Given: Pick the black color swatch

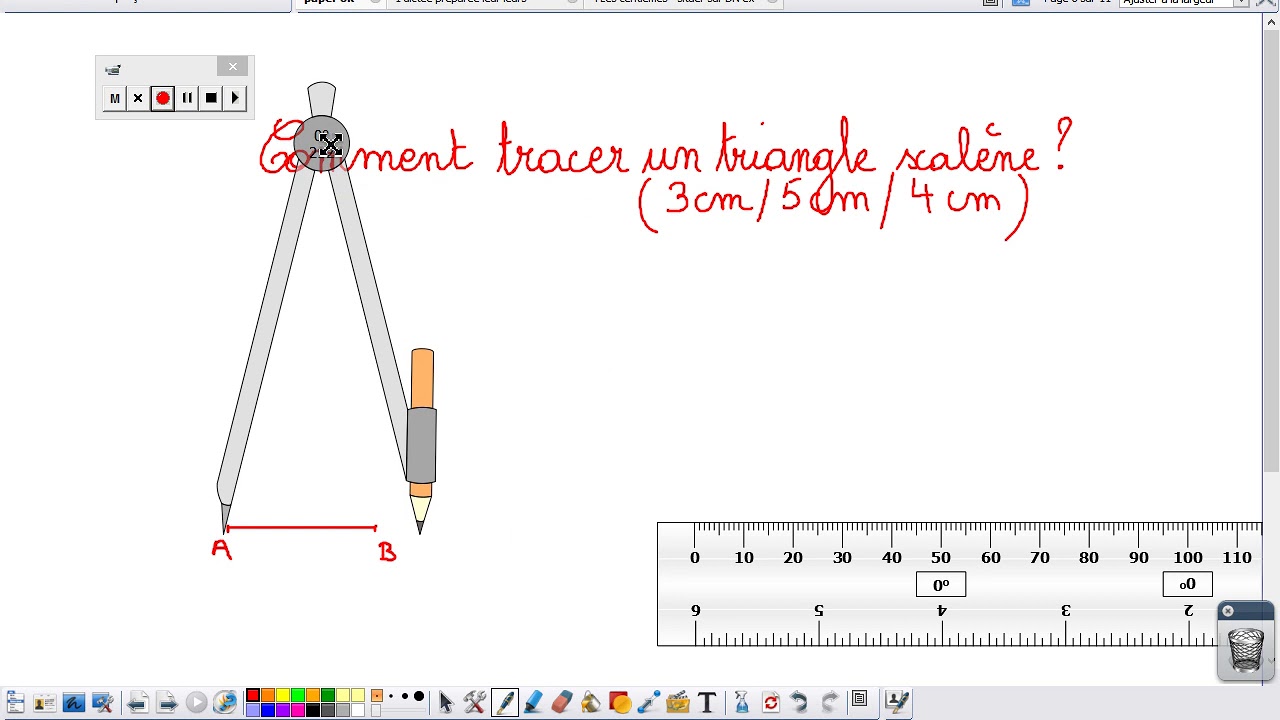Looking at the screenshot, I should tap(313, 710).
